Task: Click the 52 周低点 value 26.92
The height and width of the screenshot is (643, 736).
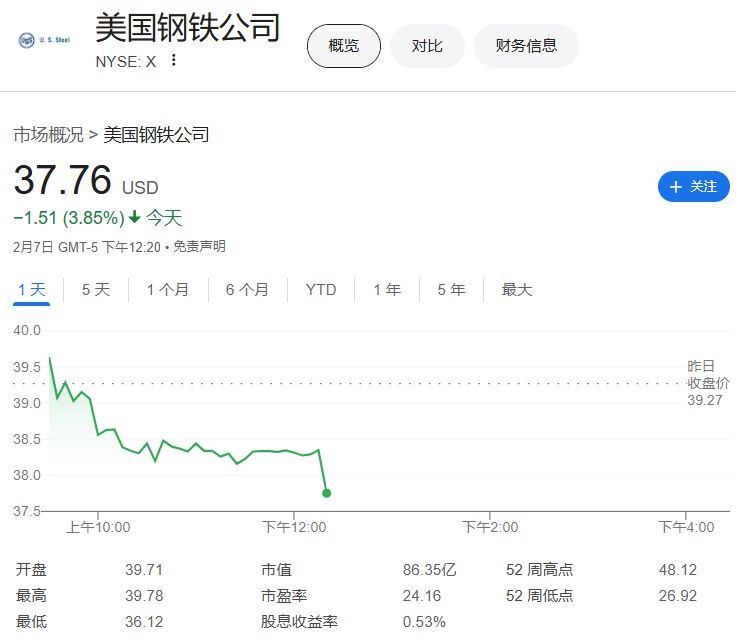Action: coord(678,596)
